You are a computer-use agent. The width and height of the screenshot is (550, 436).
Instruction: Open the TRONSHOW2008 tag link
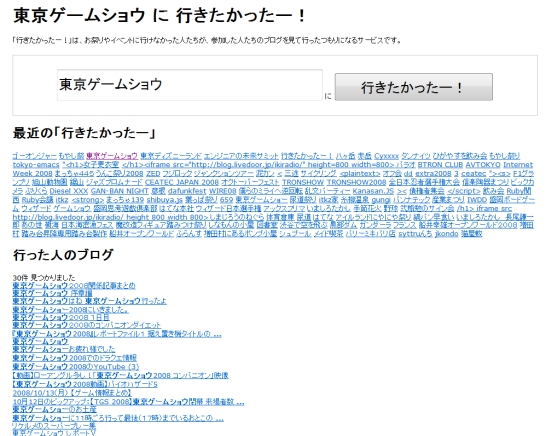356,182
